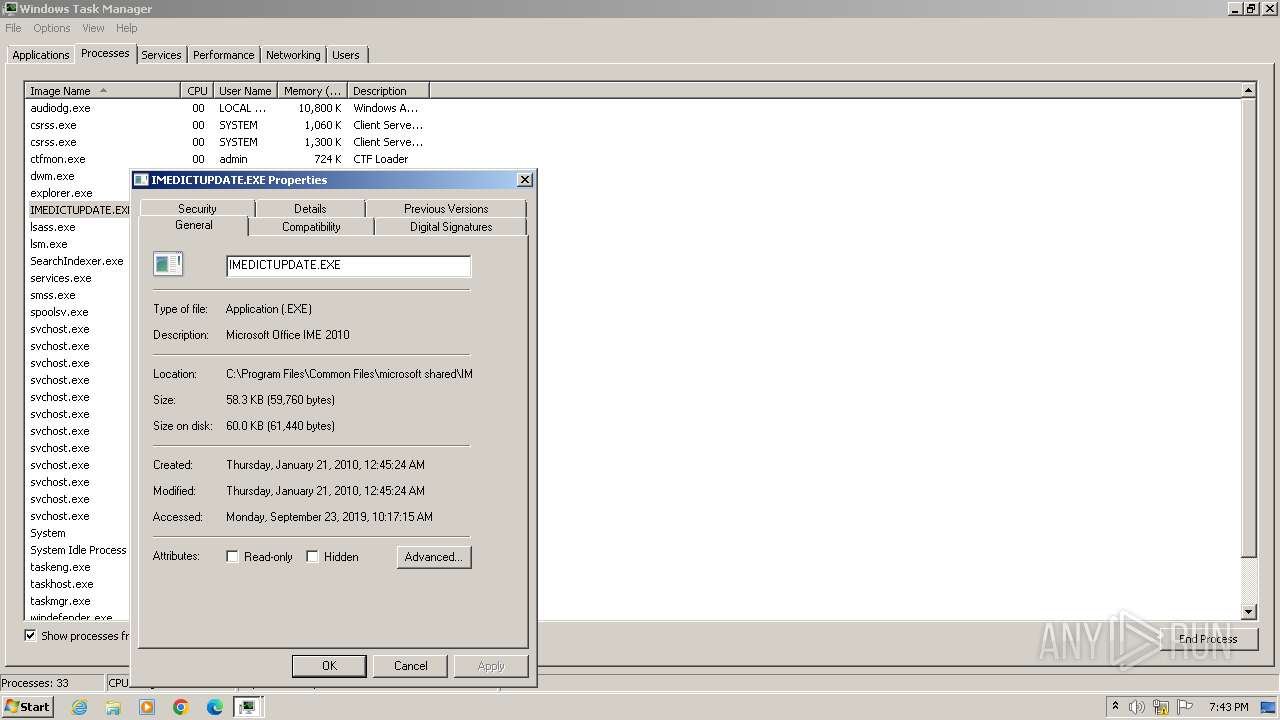The height and width of the screenshot is (720, 1280).
Task: Click Cancel in Properties dialog
Action: coord(410,666)
